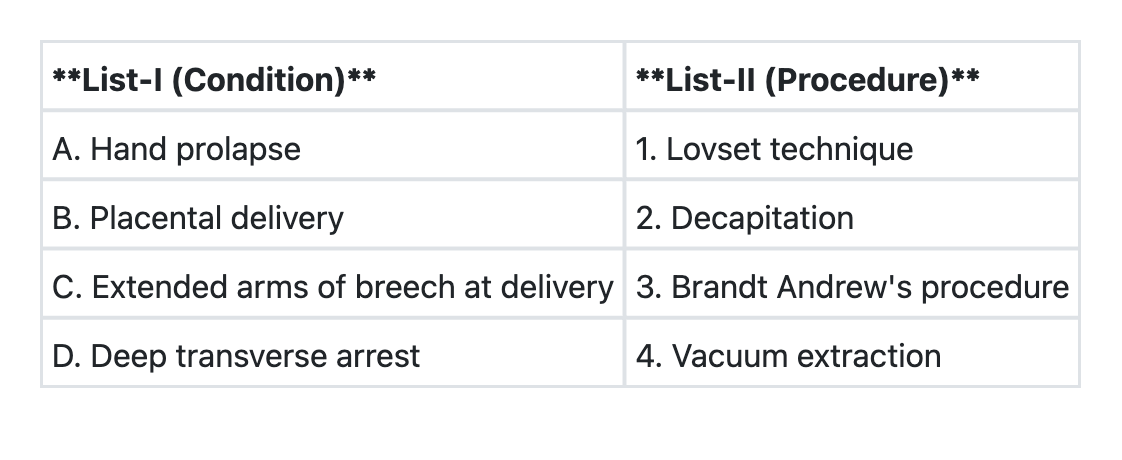
Task: Click the '3. Brandt Andrew's procedure' cell
Action: point(852,287)
